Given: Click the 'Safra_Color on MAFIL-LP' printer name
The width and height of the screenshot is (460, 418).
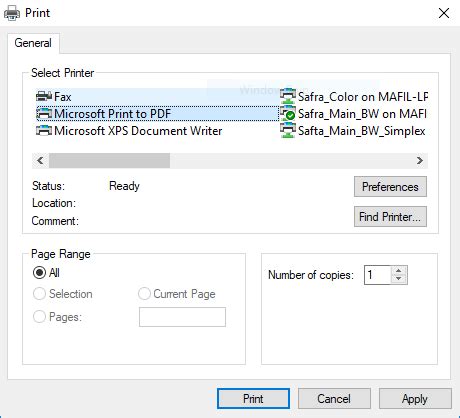Looking at the screenshot, I should coord(363,97).
